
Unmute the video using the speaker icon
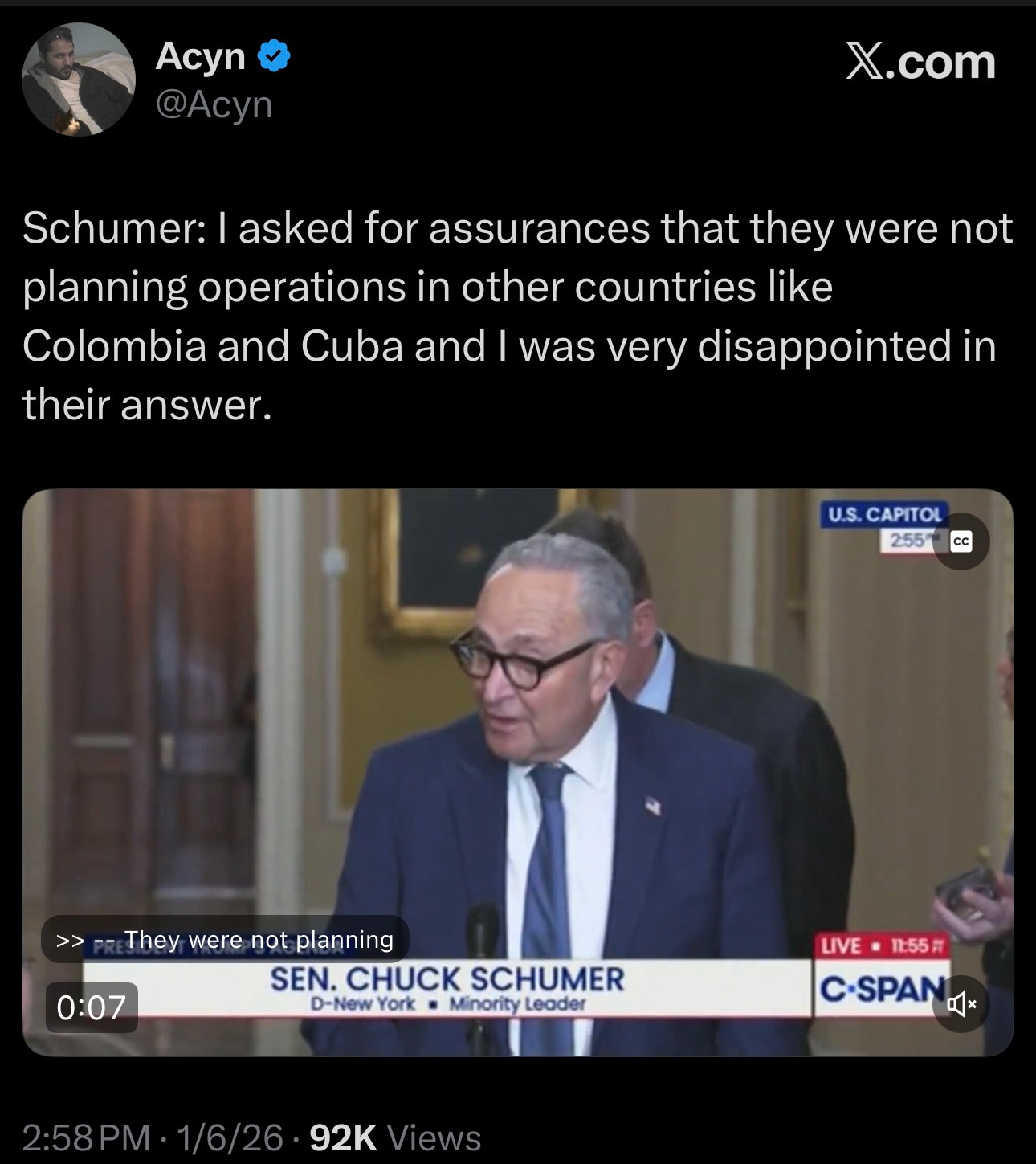pyautogui.click(x=961, y=1003)
